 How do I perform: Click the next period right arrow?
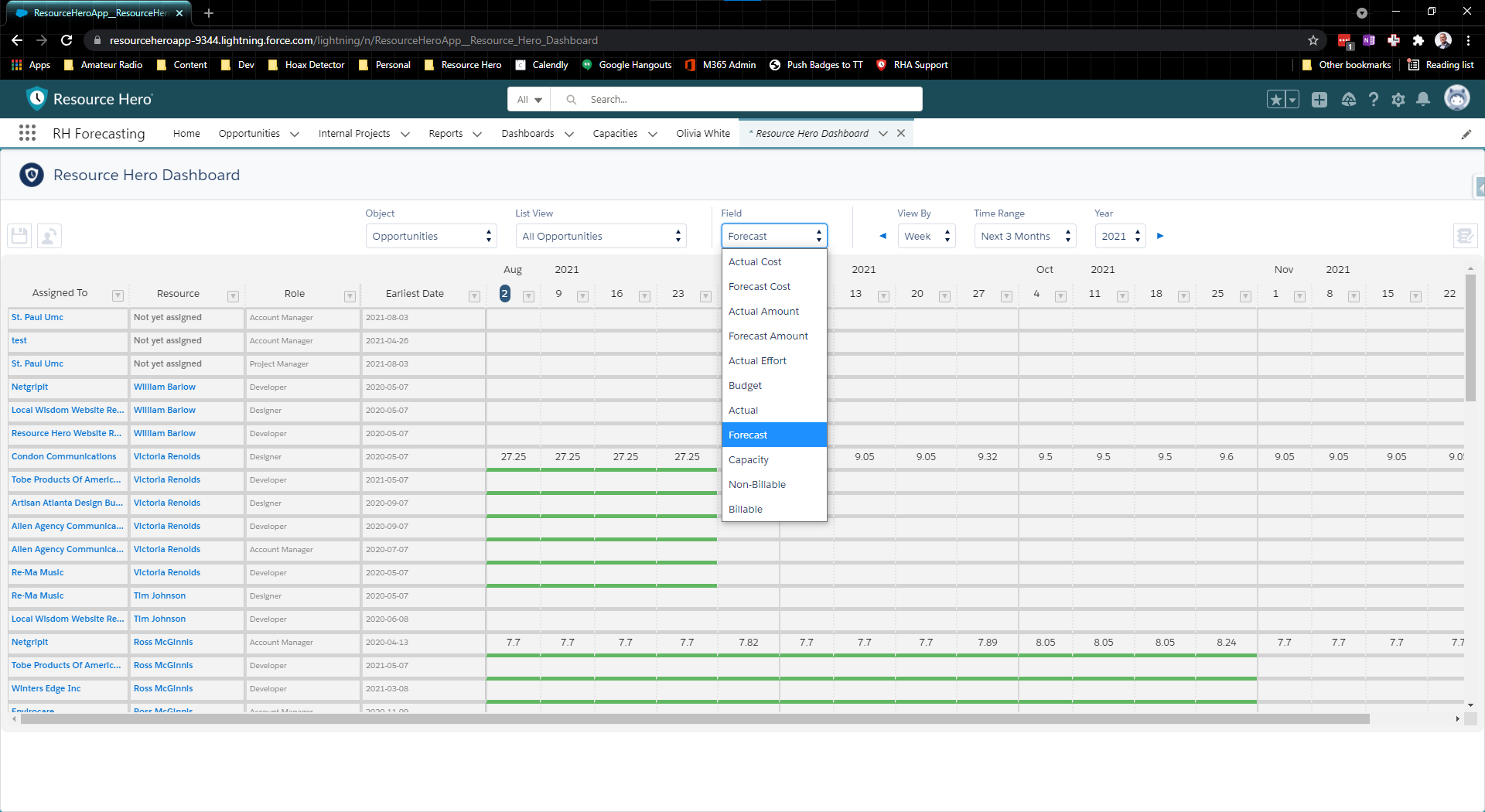[x=1160, y=236]
